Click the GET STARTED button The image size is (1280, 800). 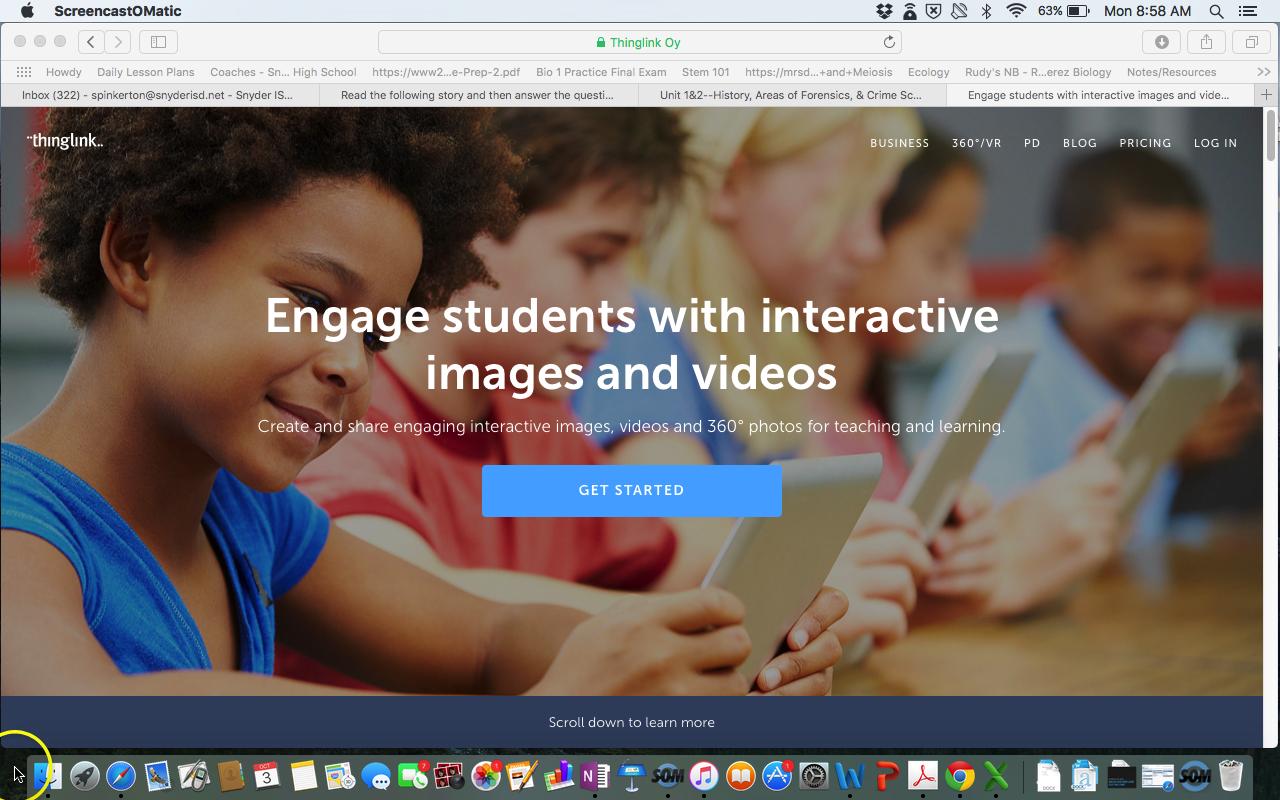[x=631, y=490]
